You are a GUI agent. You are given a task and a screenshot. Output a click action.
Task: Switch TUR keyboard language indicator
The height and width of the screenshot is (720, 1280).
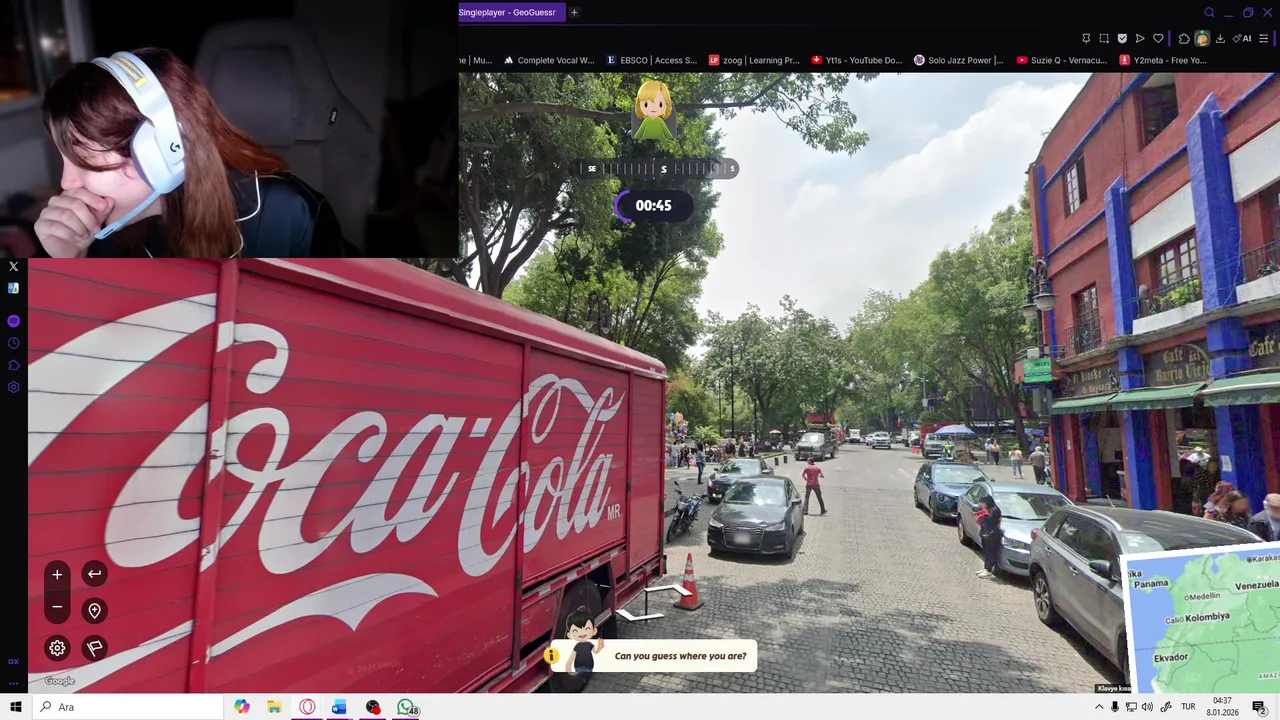point(1188,707)
